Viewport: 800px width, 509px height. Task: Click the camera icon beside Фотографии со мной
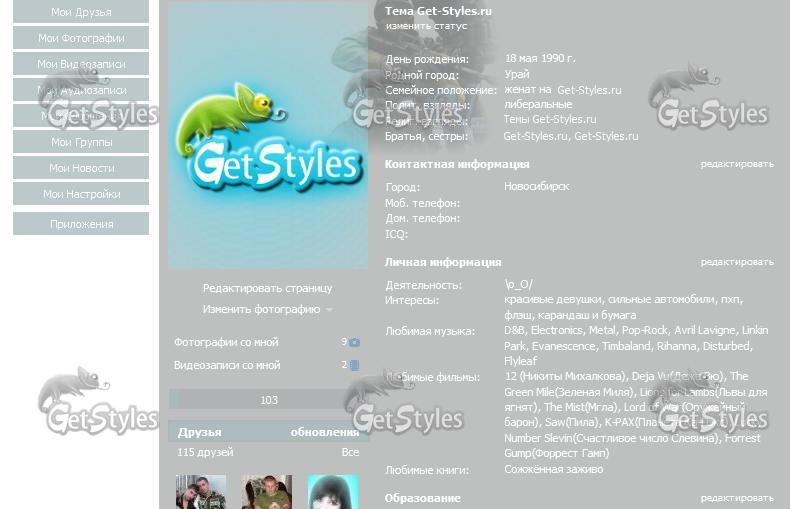tap(354, 342)
